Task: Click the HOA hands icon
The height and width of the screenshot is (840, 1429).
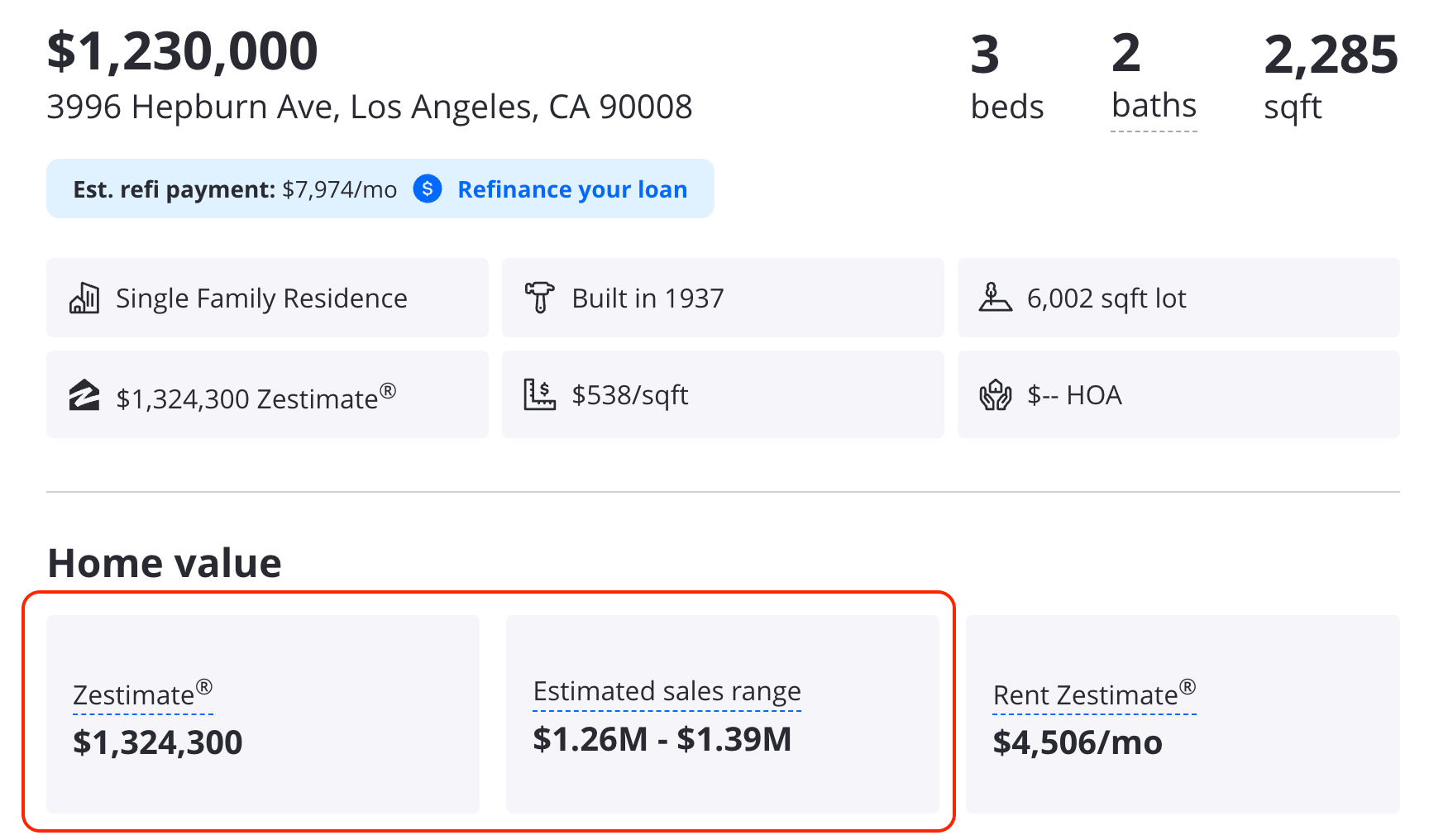Action: [995, 395]
